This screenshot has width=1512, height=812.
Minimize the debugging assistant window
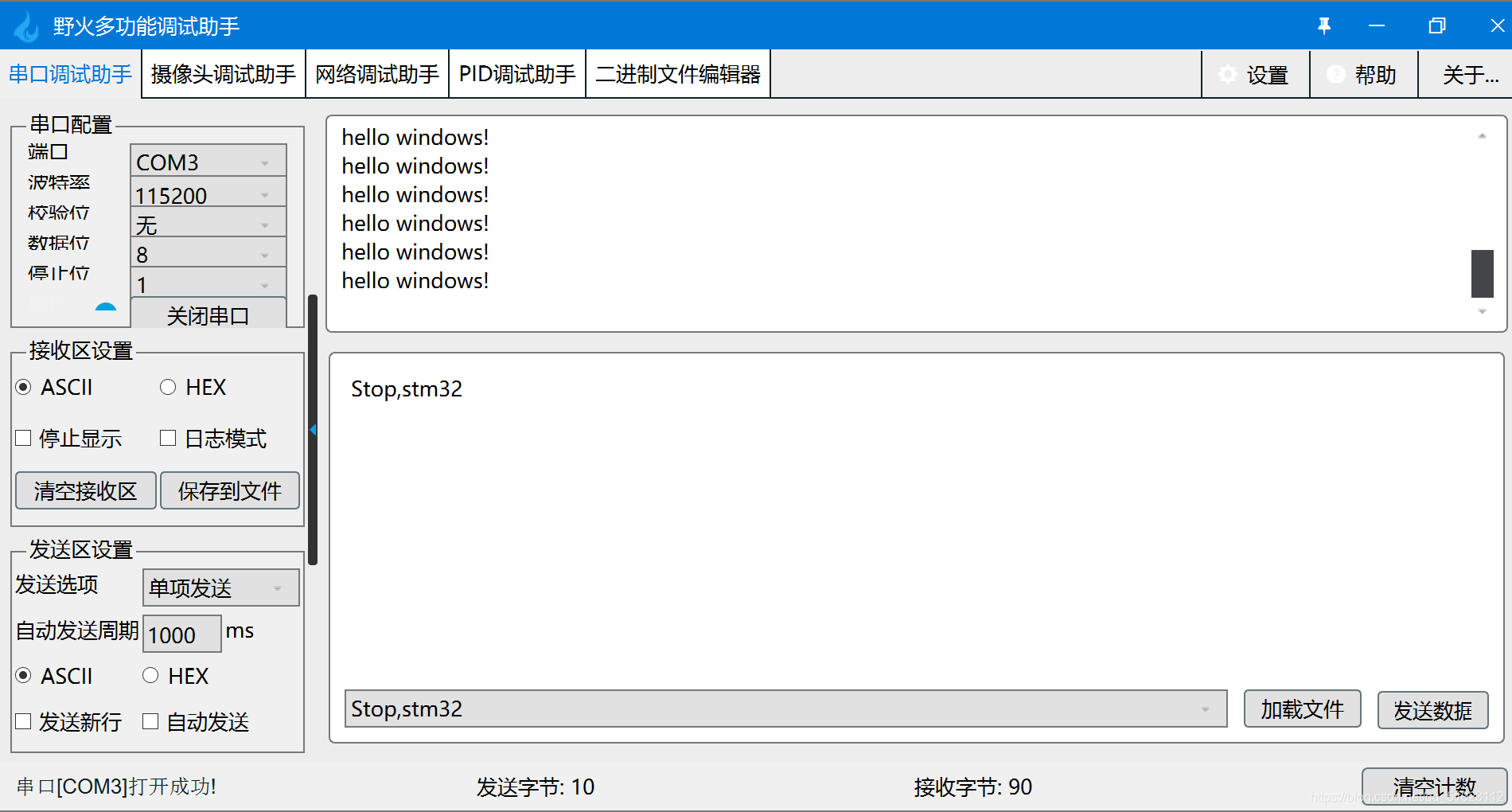coord(1377,25)
